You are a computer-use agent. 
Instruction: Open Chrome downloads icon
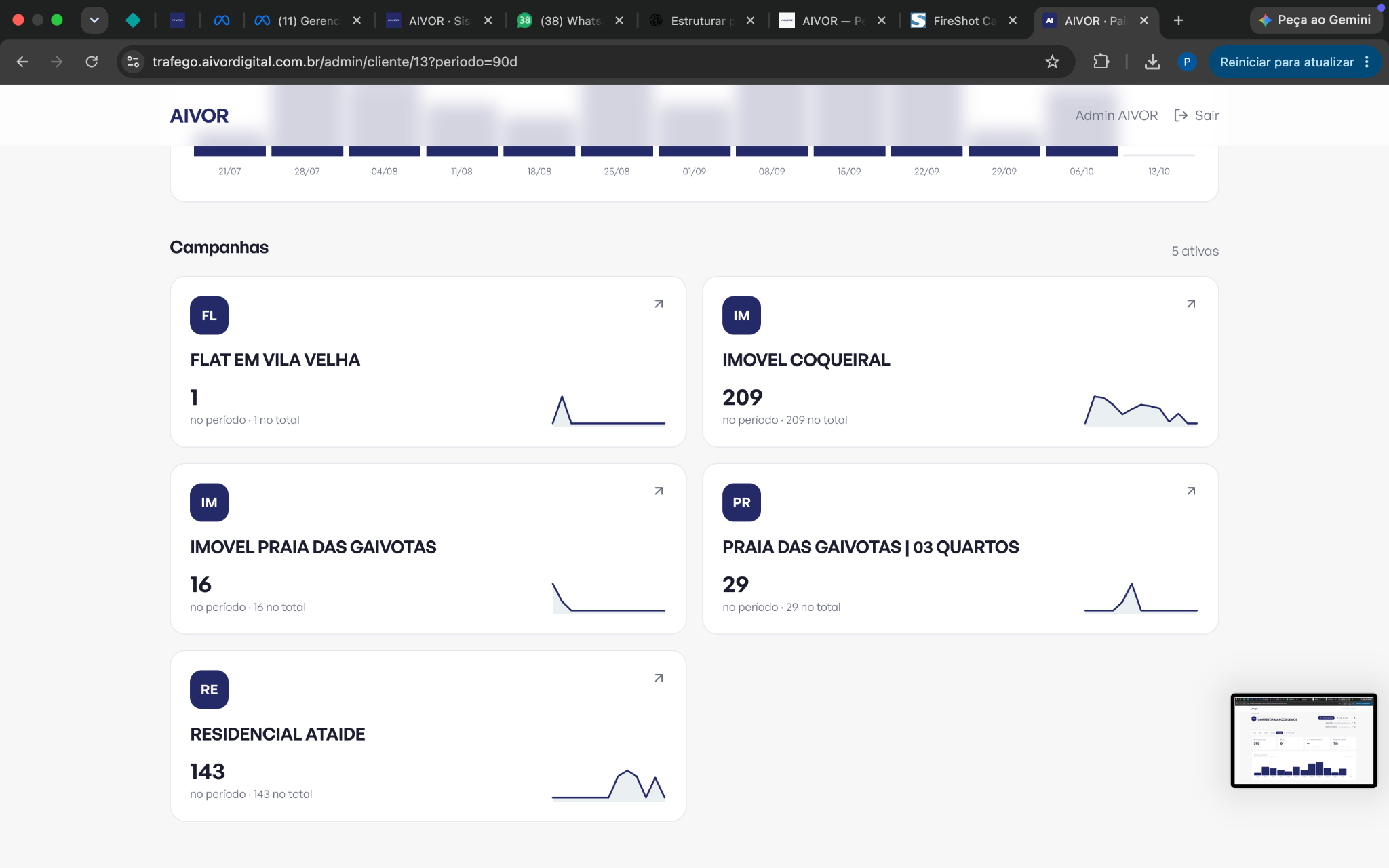tap(1152, 62)
